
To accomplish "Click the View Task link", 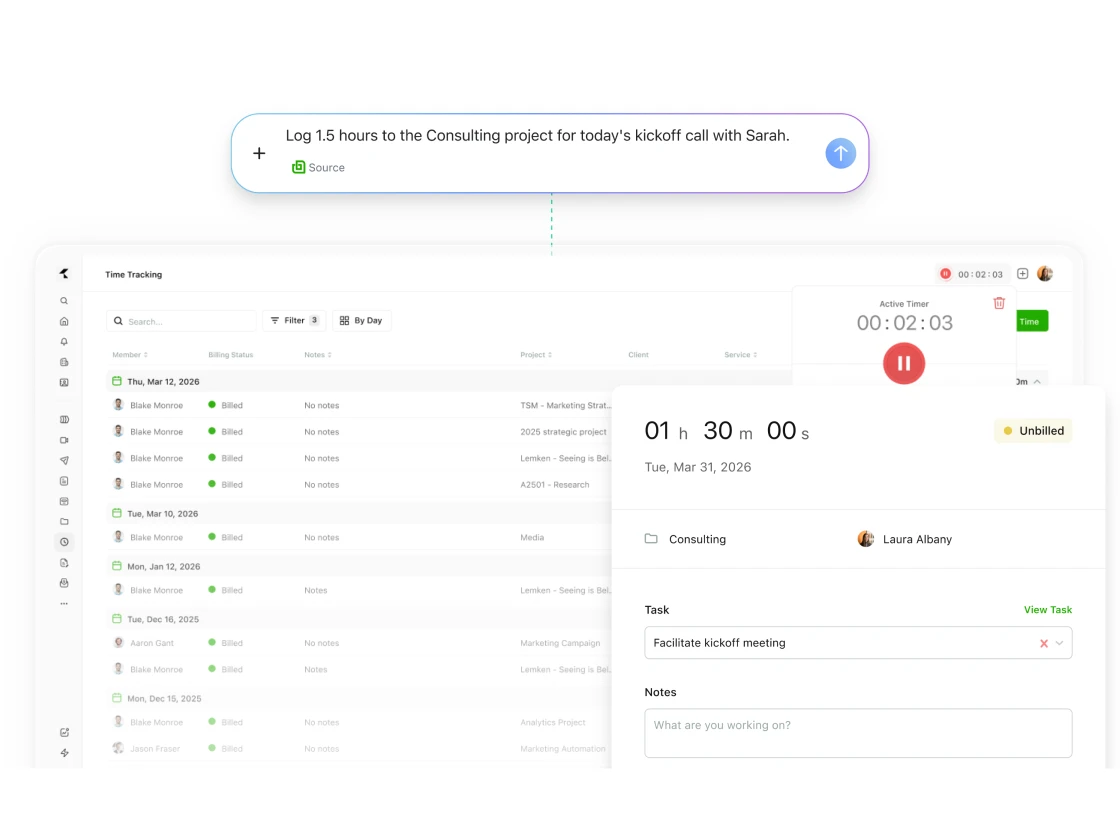I will (x=1048, y=609).
